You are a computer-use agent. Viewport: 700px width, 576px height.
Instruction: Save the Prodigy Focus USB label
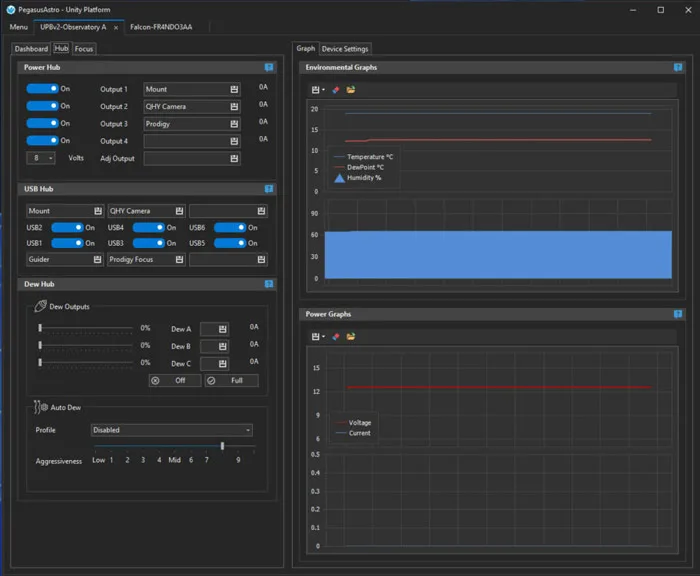pyautogui.click(x=179, y=259)
